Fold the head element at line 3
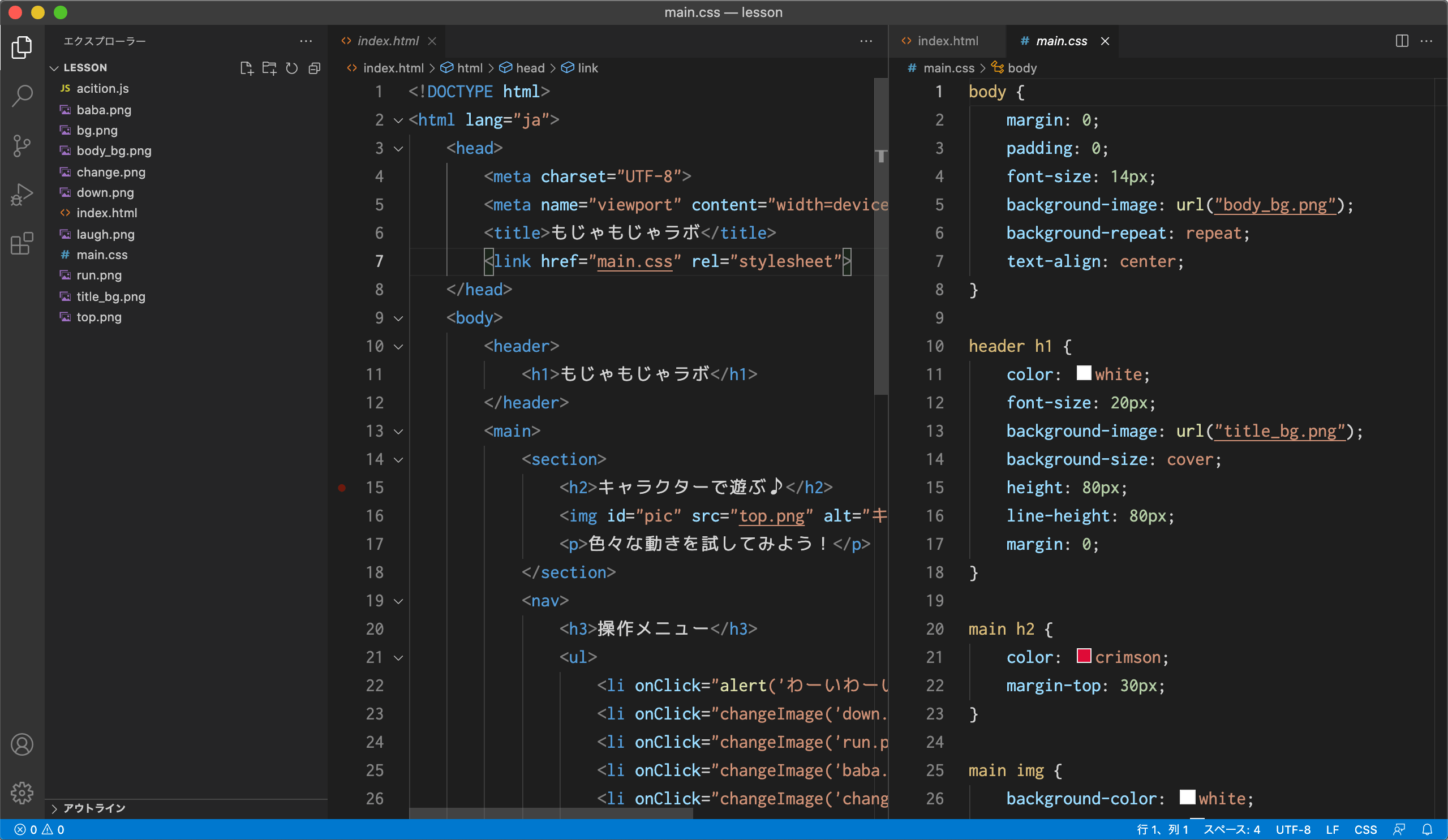1448x840 pixels. pyautogui.click(x=398, y=149)
